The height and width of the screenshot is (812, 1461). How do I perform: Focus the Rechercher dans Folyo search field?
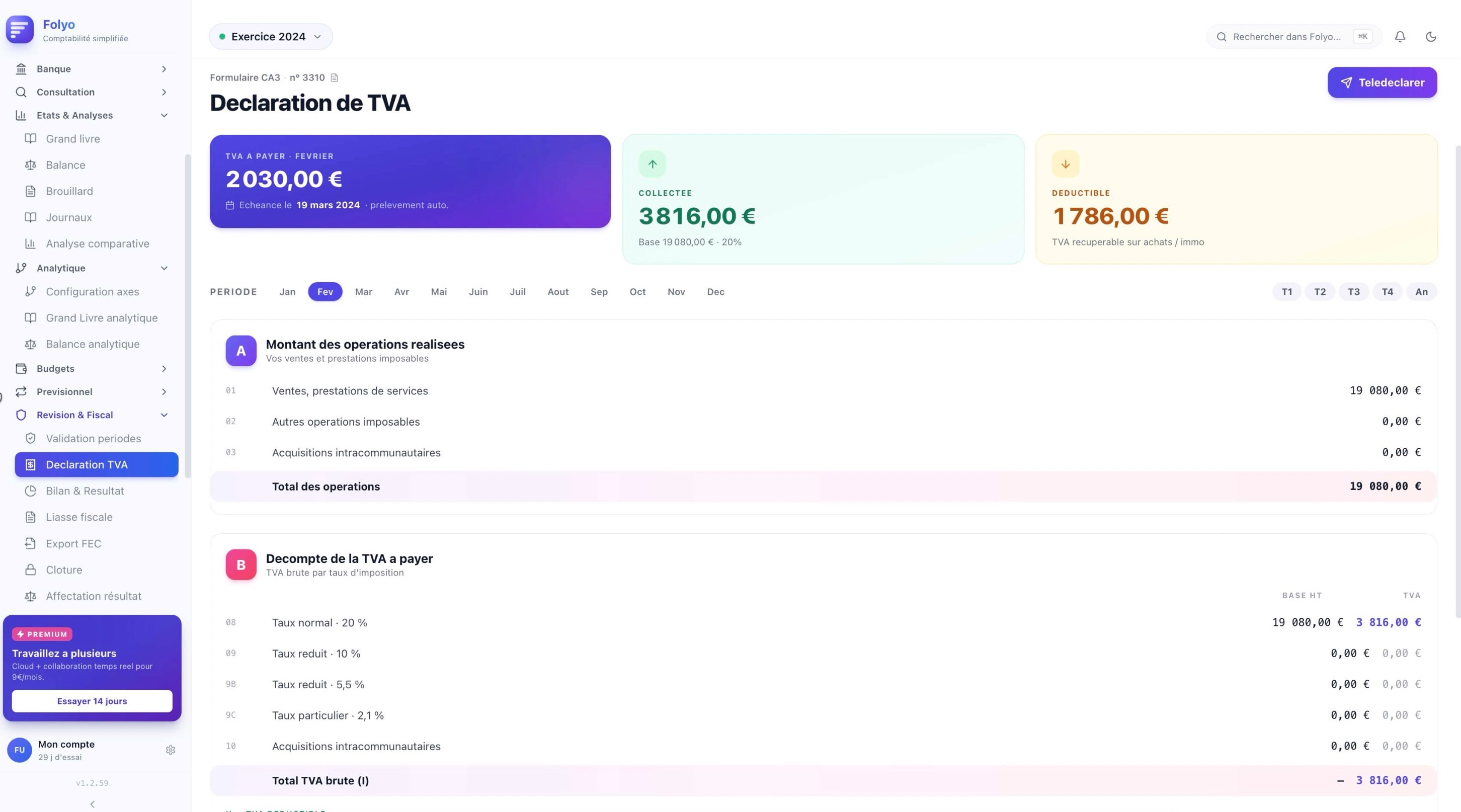tap(1286, 37)
